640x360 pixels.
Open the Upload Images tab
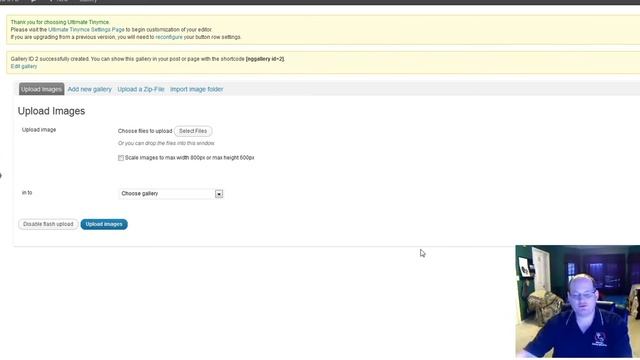click(41, 89)
